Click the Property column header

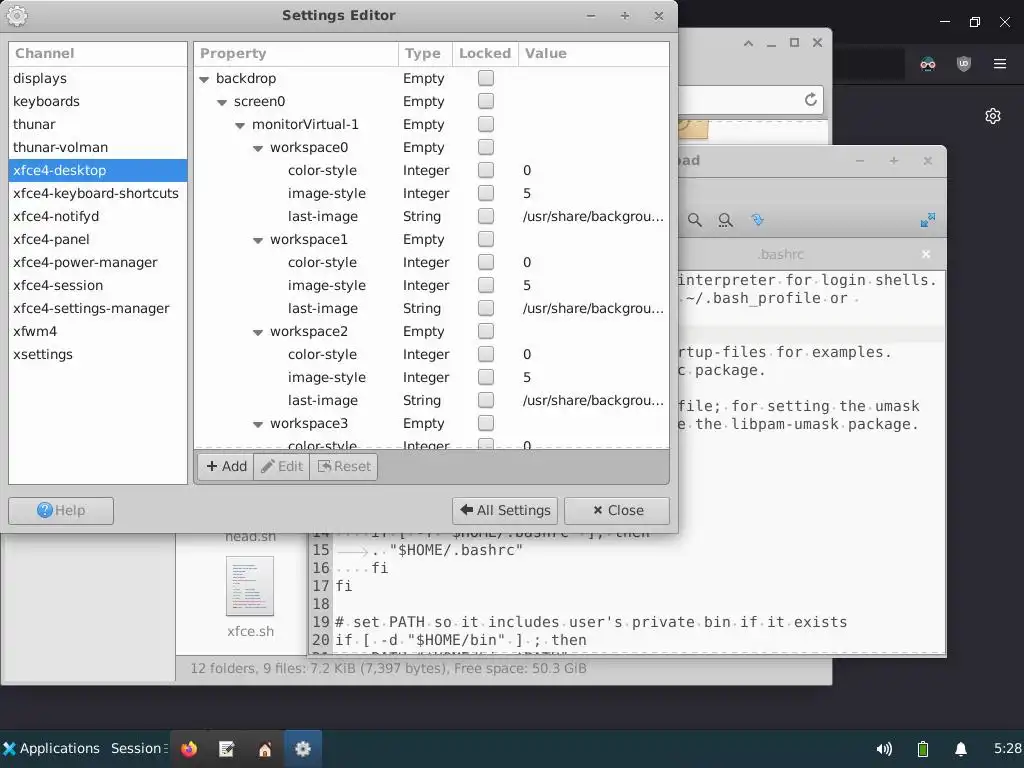click(296, 54)
